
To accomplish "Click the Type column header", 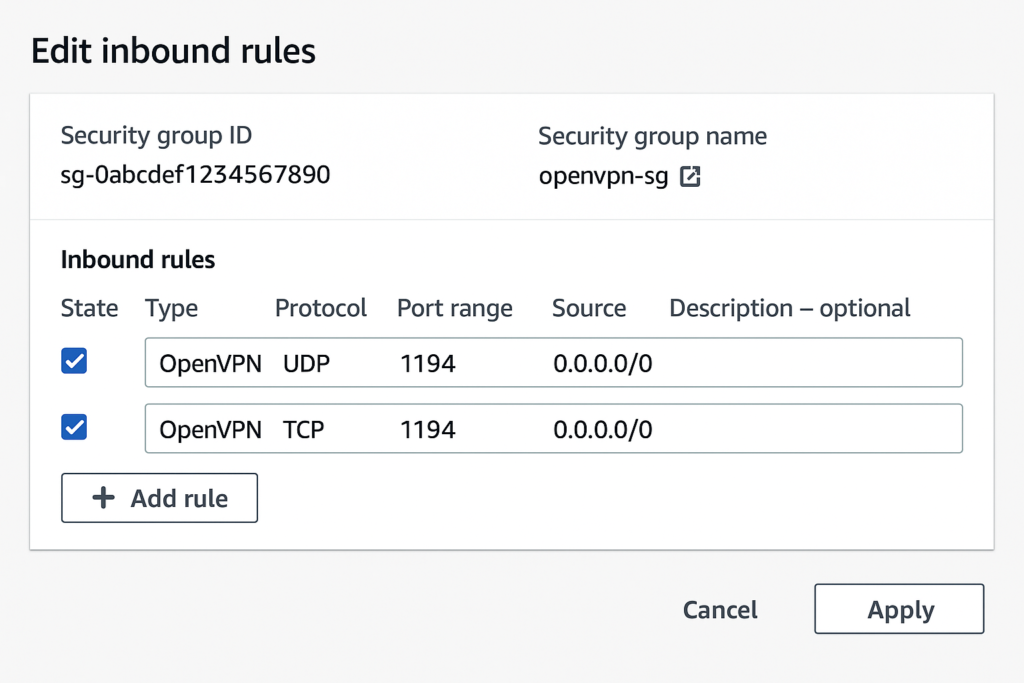I will click(171, 308).
